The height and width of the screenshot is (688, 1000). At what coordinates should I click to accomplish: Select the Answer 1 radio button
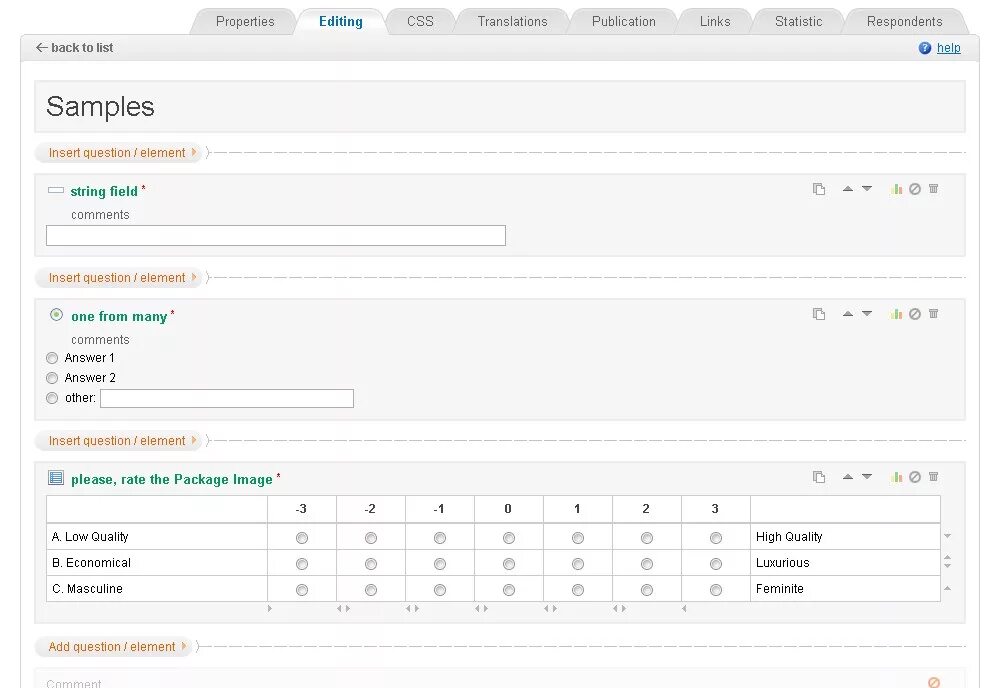(x=52, y=358)
